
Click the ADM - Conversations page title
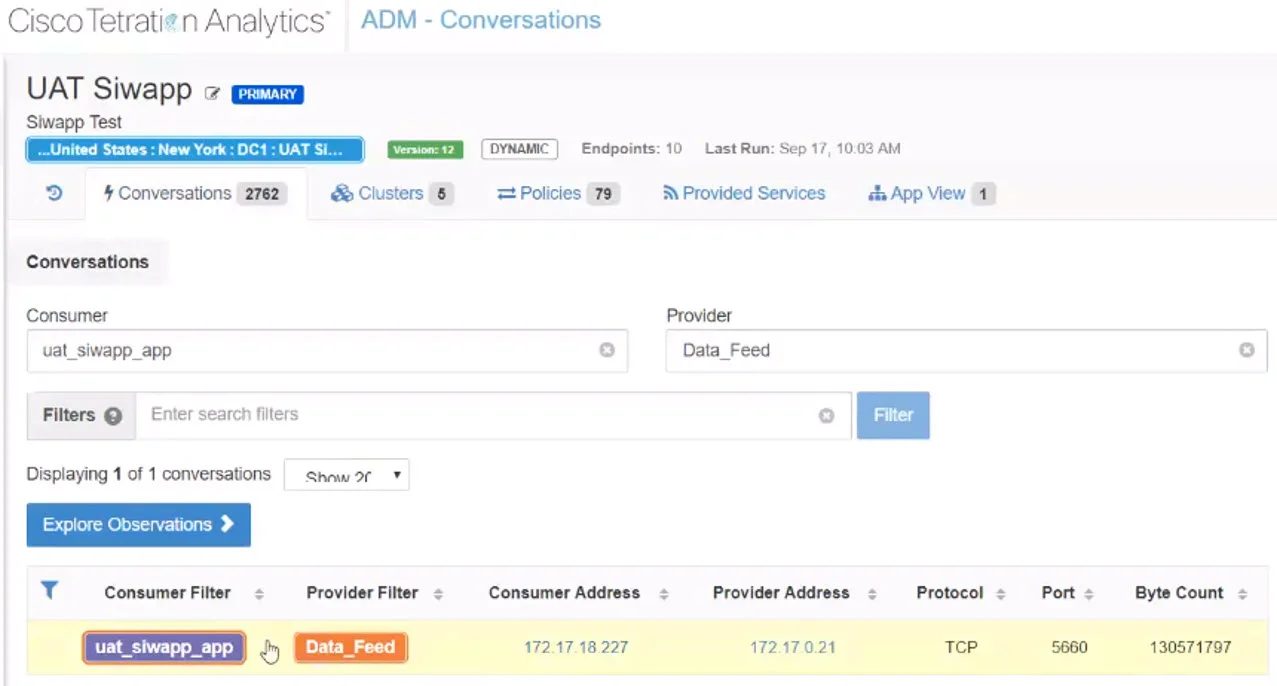tap(481, 20)
